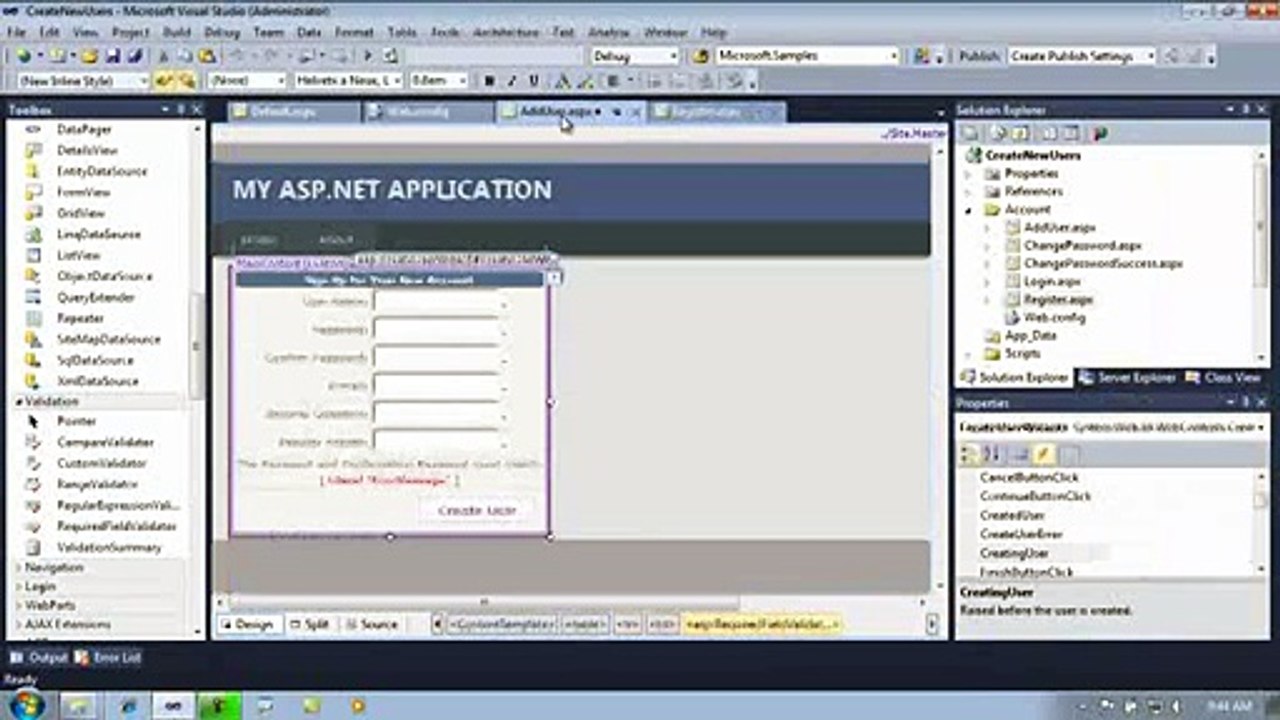The image size is (1280, 720).
Task: Select the FormView toolbox control
Action: coord(84,192)
